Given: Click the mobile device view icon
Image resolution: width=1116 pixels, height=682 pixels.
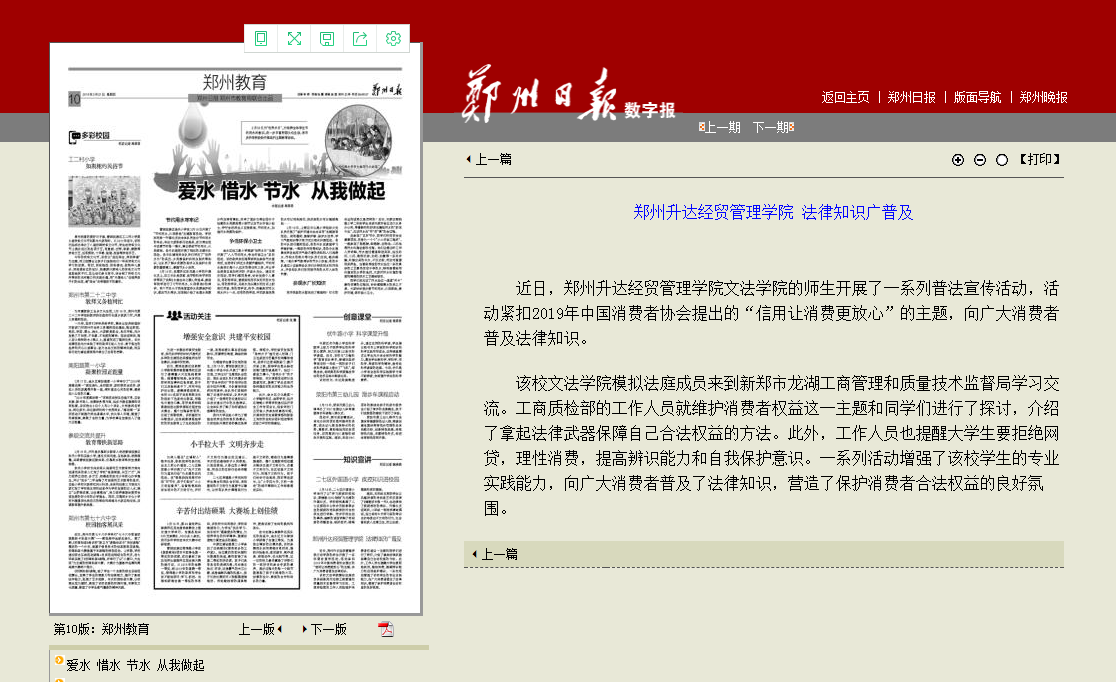Looking at the screenshot, I should pyautogui.click(x=262, y=39).
